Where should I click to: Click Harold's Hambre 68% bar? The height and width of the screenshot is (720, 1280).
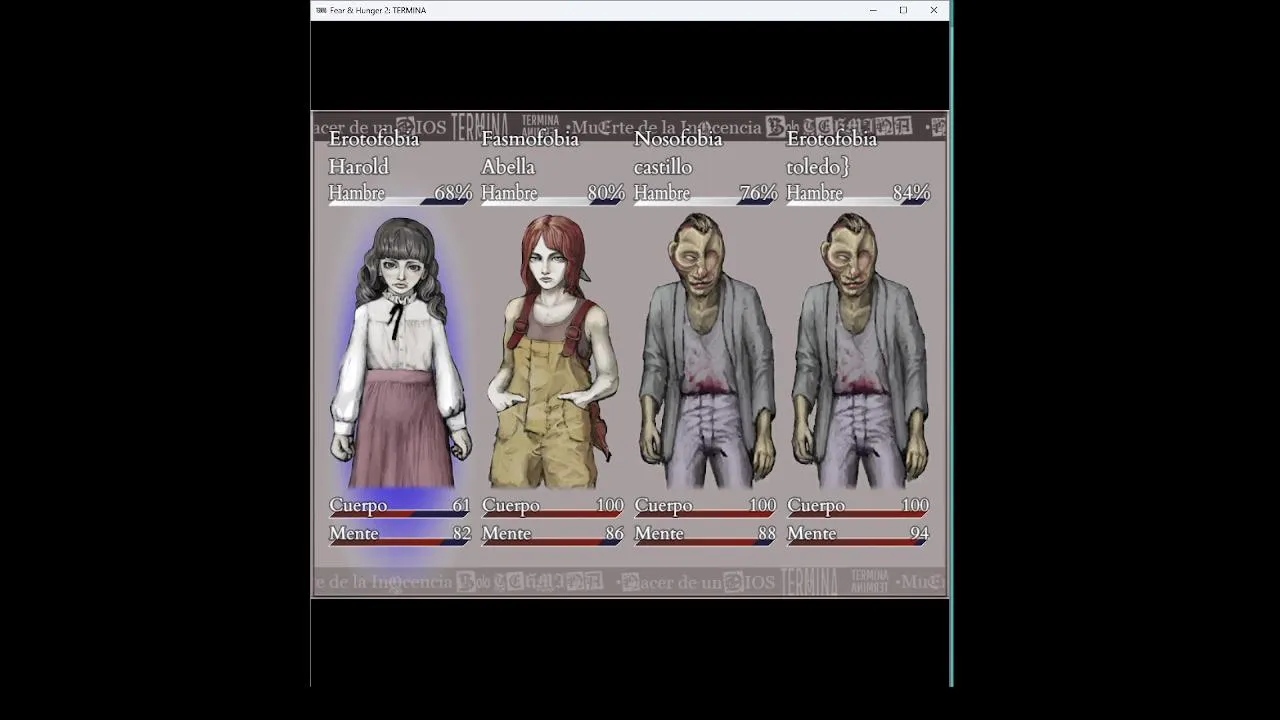pyautogui.click(x=400, y=194)
